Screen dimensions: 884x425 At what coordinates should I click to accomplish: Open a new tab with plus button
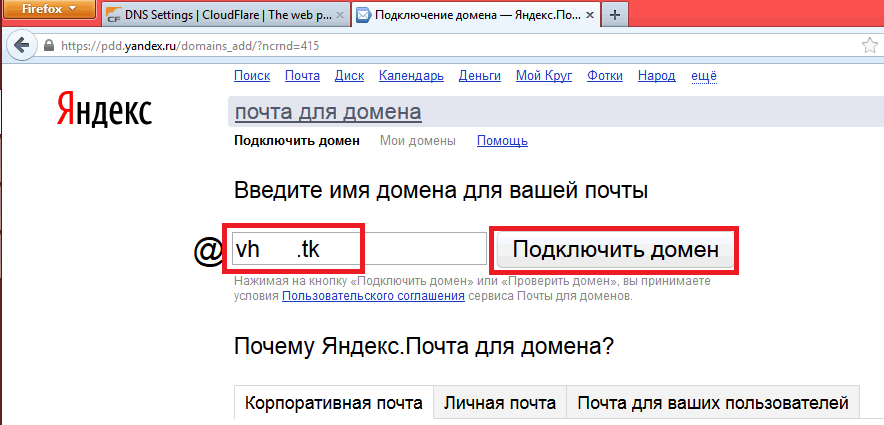pos(613,16)
